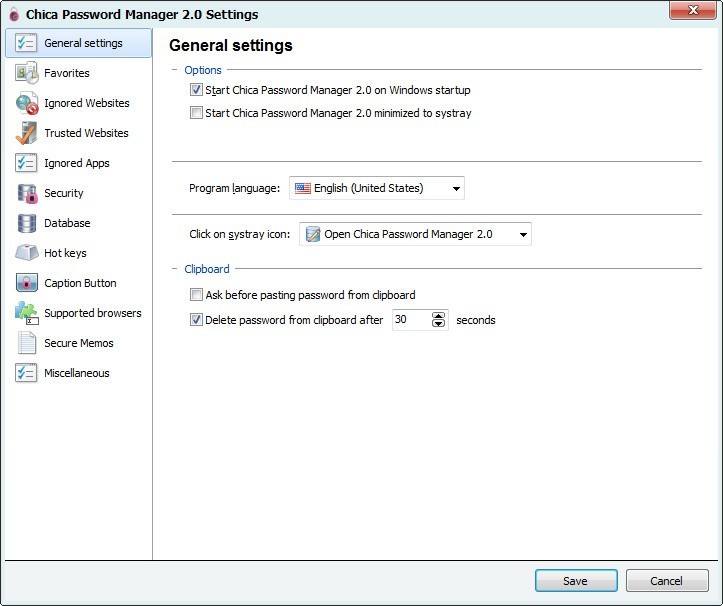
Task: Toggle delete password from clipboard checkbox
Action: (196, 319)
